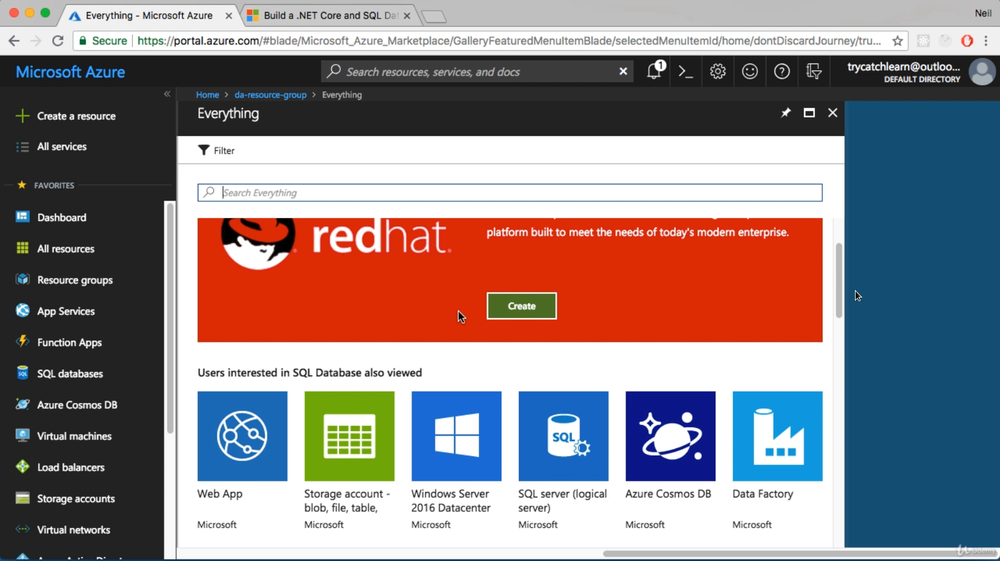Click the green Create button
Viewport: 1000px width, 561px height.
(522, 306)
